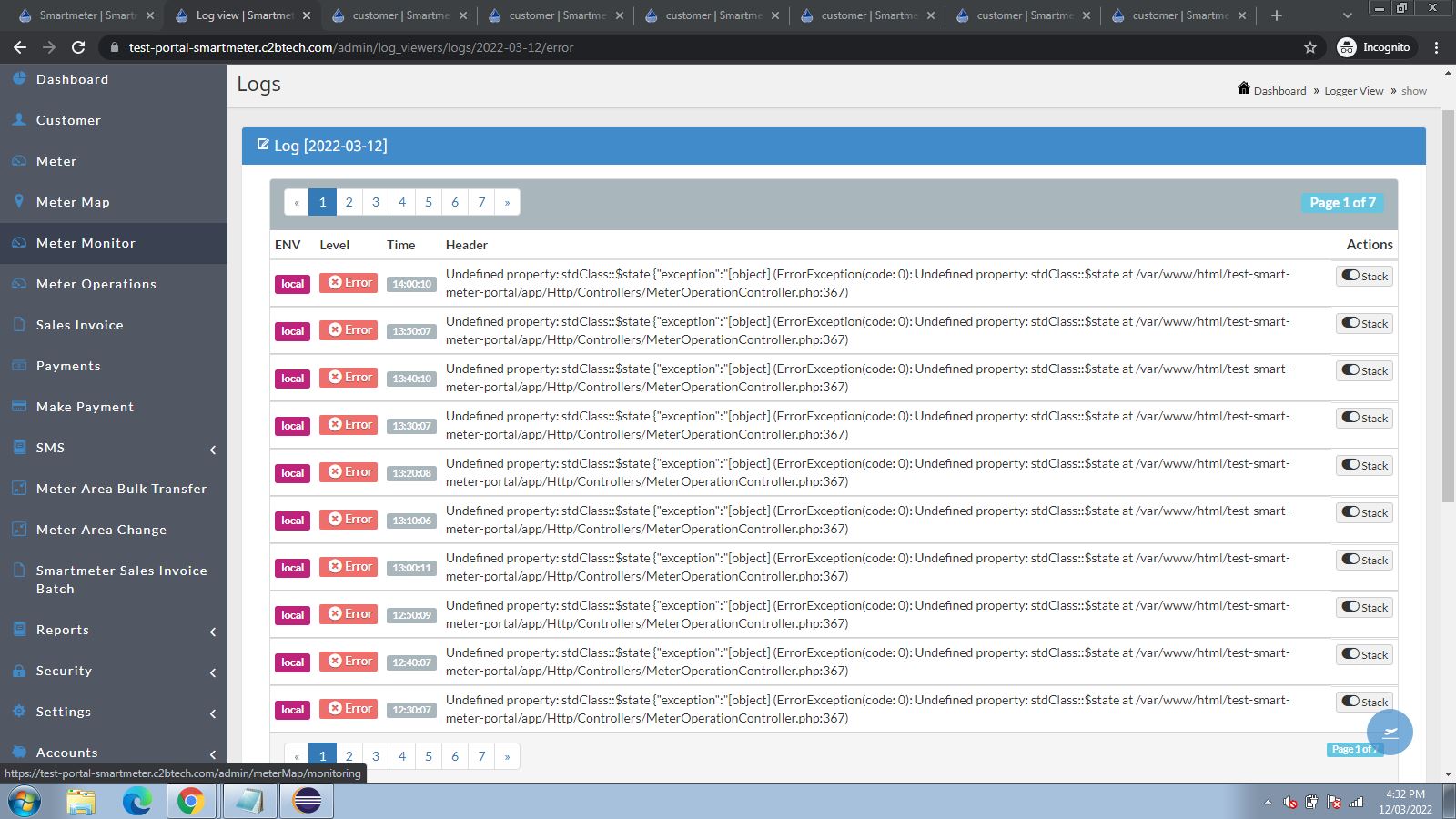This screenshot has height=819, width=1456.
Task: Open new browser tab with plus icon
Action: (1276, 15)
